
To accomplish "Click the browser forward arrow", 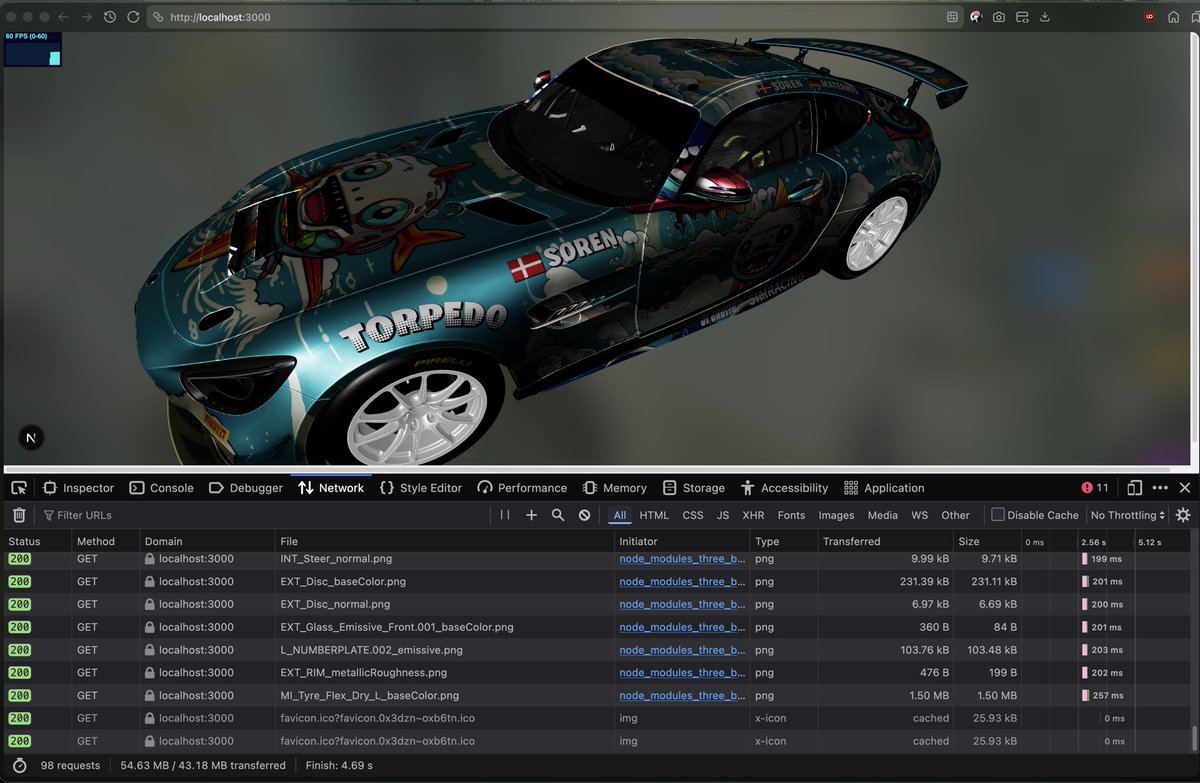I will point(86,17).
